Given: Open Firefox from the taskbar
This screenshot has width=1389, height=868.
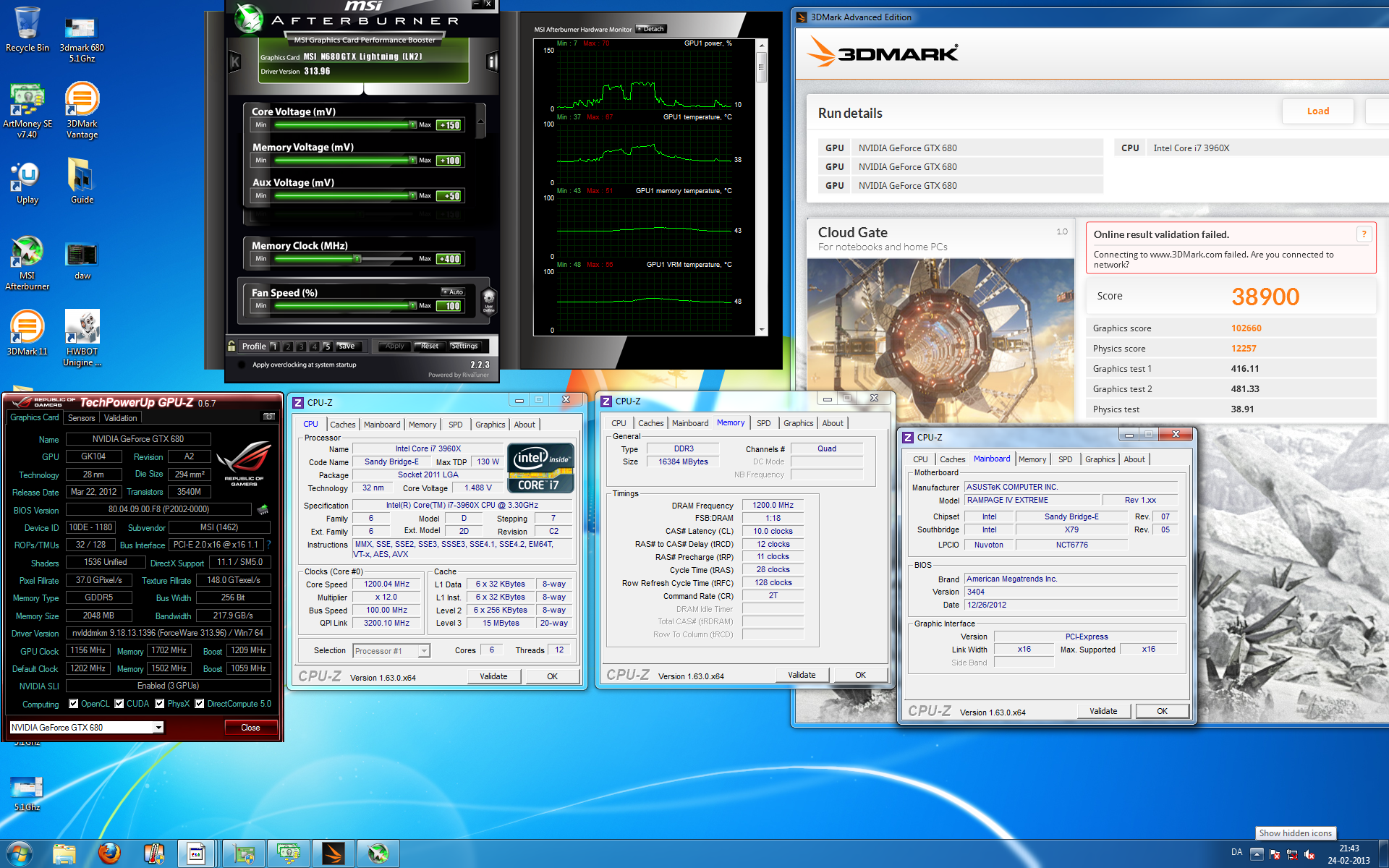Looking at the screenshot, I should tap(109, 854).
